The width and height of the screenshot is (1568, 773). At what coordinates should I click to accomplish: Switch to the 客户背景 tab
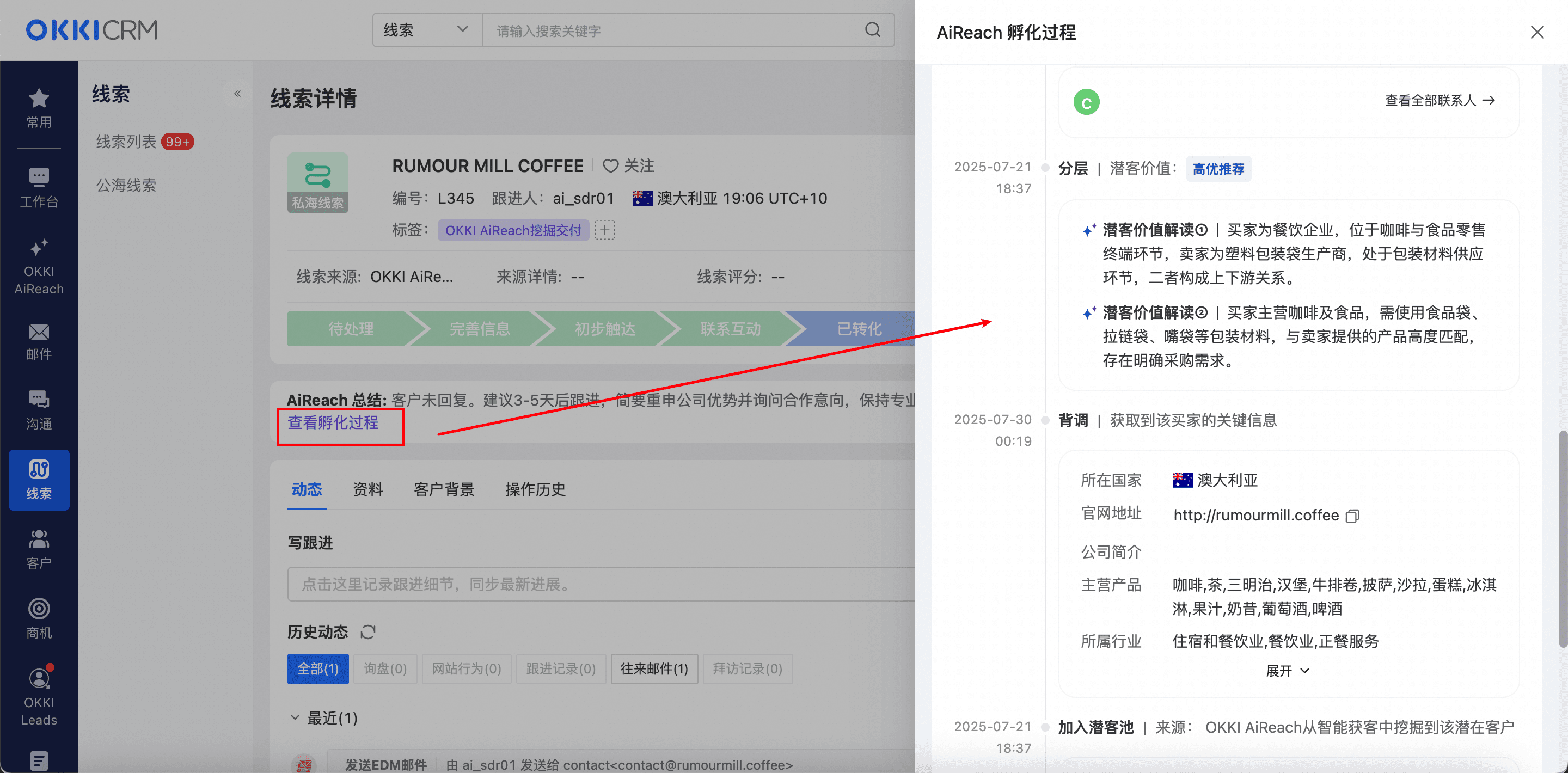[x=444, y=489]
